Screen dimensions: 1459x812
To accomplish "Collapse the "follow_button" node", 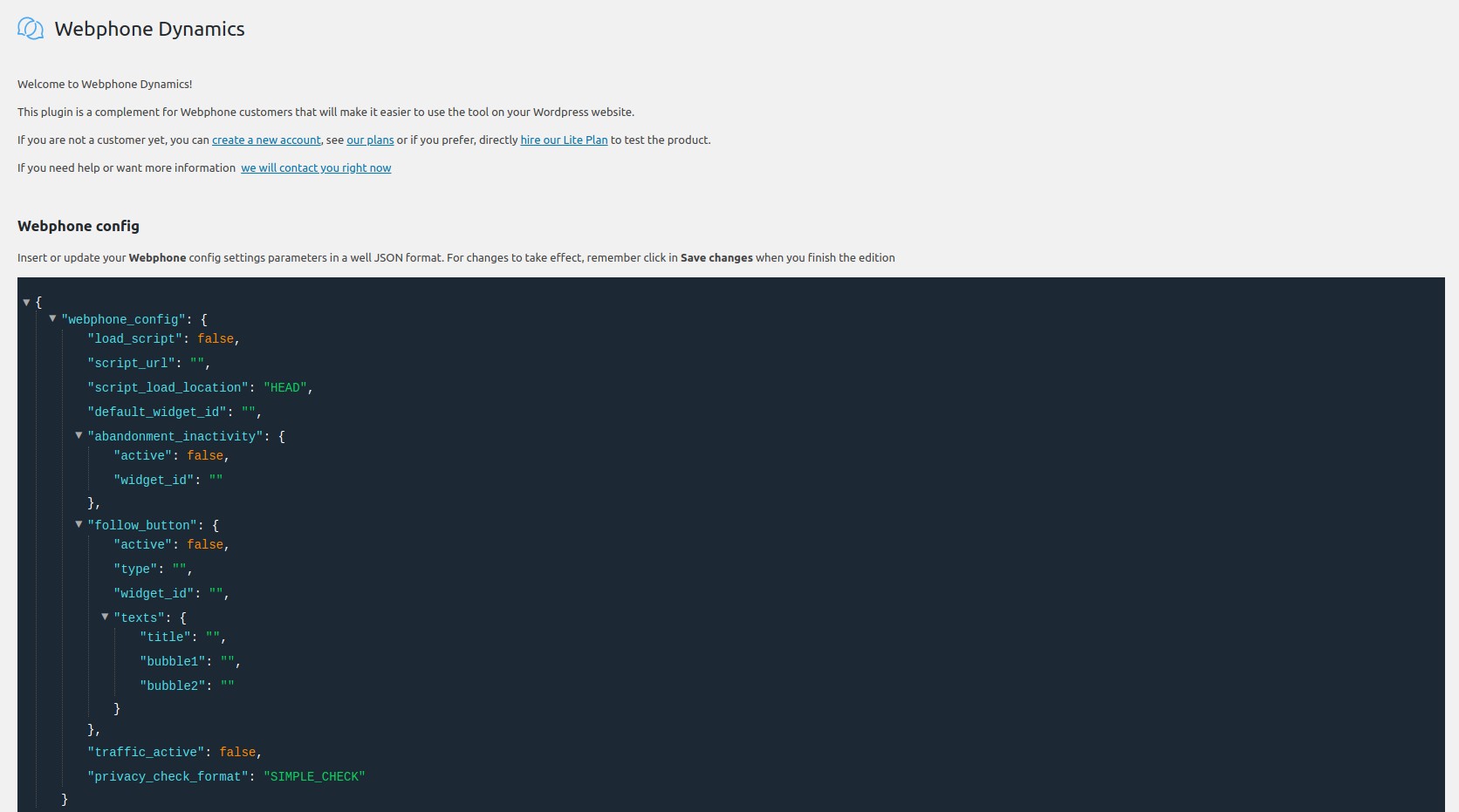I will [x=79, y=524].
